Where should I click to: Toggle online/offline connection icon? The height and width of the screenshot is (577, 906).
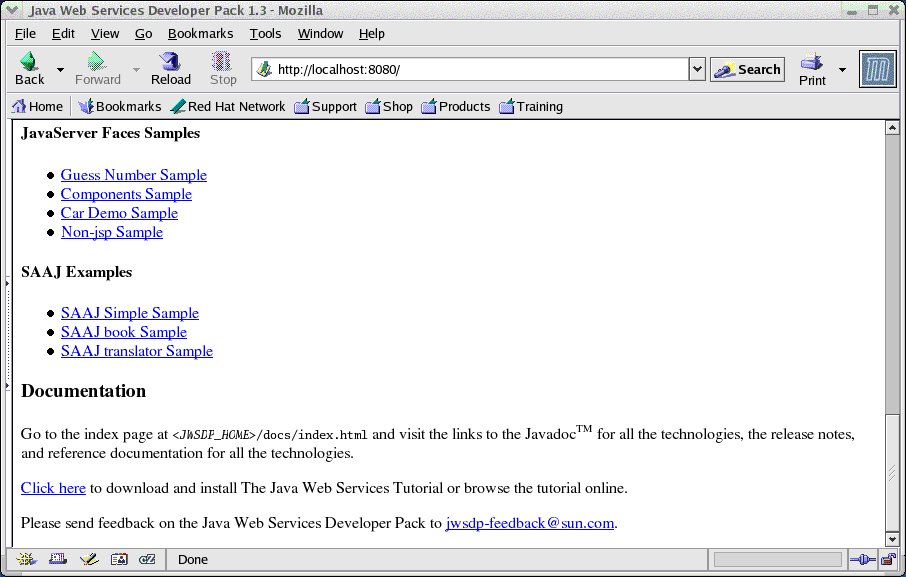pyautogui.click(x=861, y=559)
